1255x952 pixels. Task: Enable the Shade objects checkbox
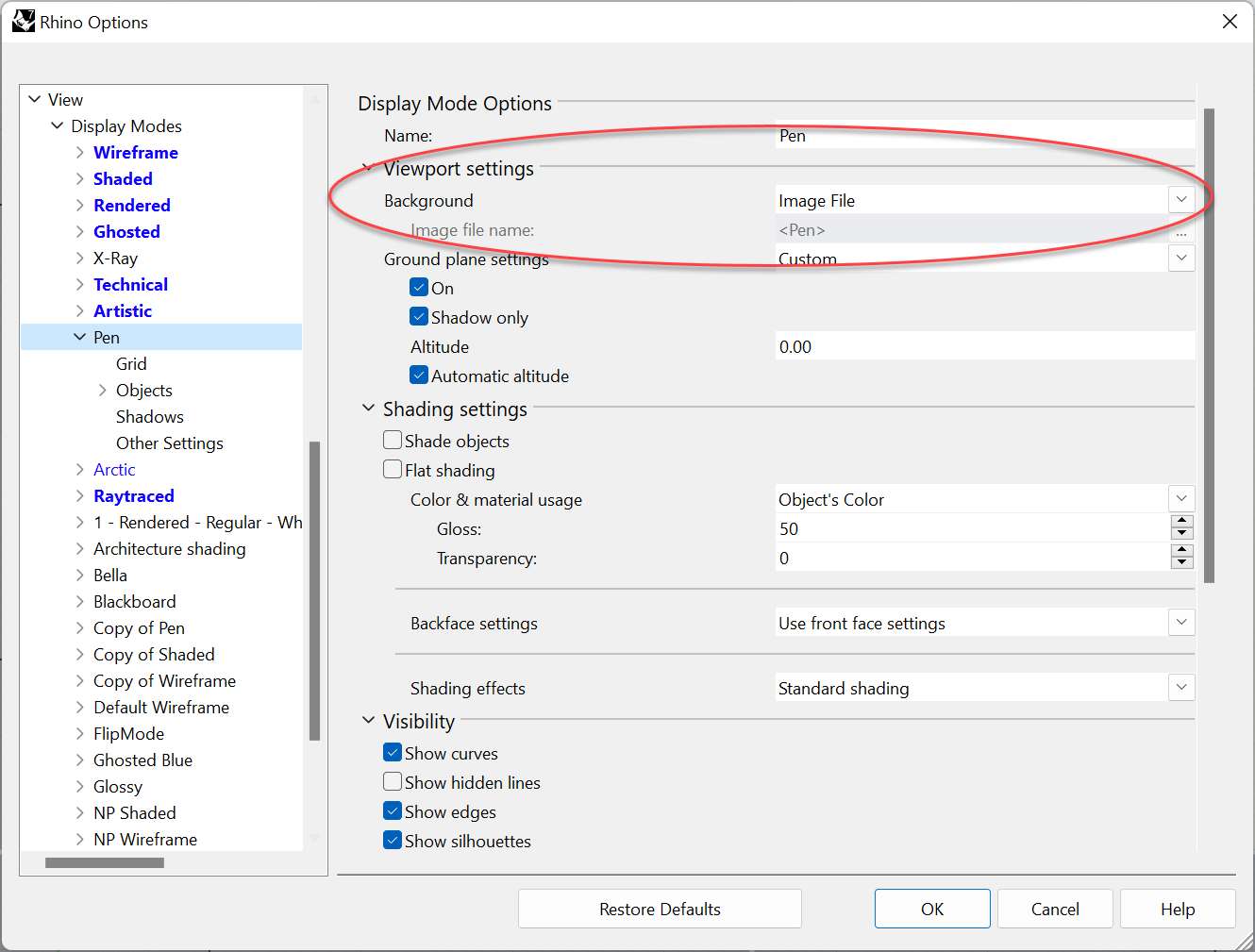[x=393, y=440]
